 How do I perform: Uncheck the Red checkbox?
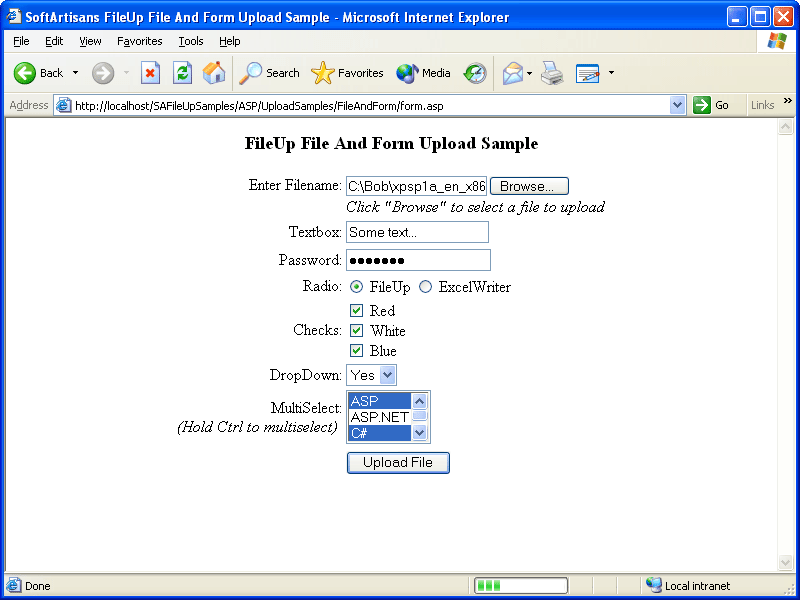click(x=357, y=310)
